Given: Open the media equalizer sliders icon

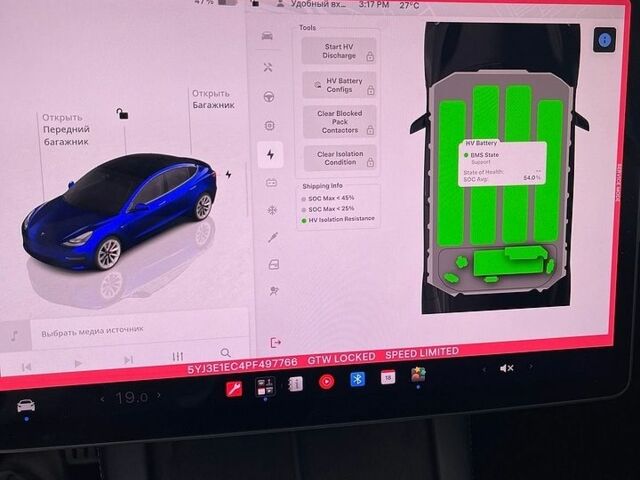Looking at the screenshot, I should tap(178, 357).
